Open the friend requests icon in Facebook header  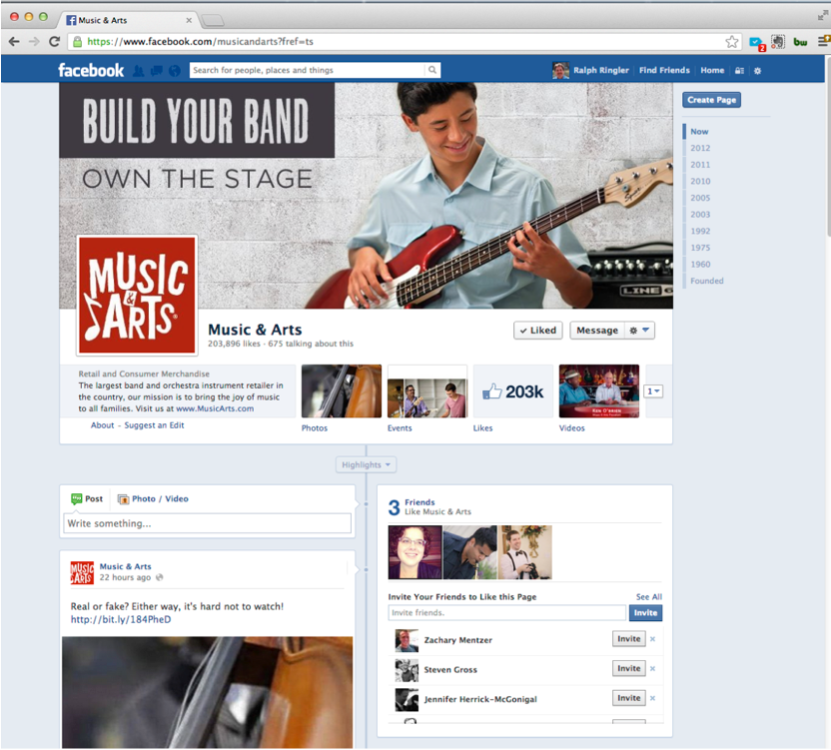tap(138, 71)
